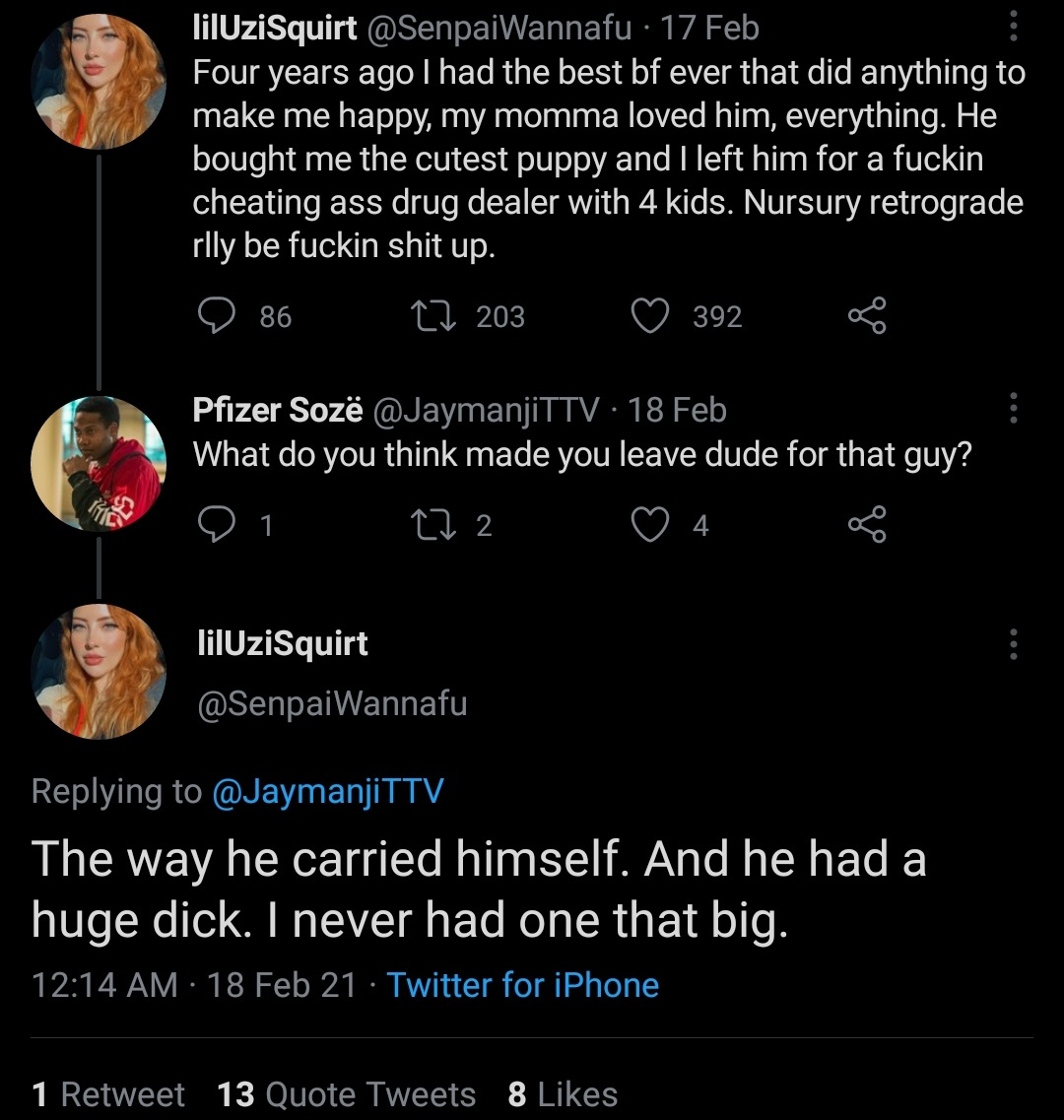
Task: View the 13 Quote Tweets
Action: coord(346,1094)
